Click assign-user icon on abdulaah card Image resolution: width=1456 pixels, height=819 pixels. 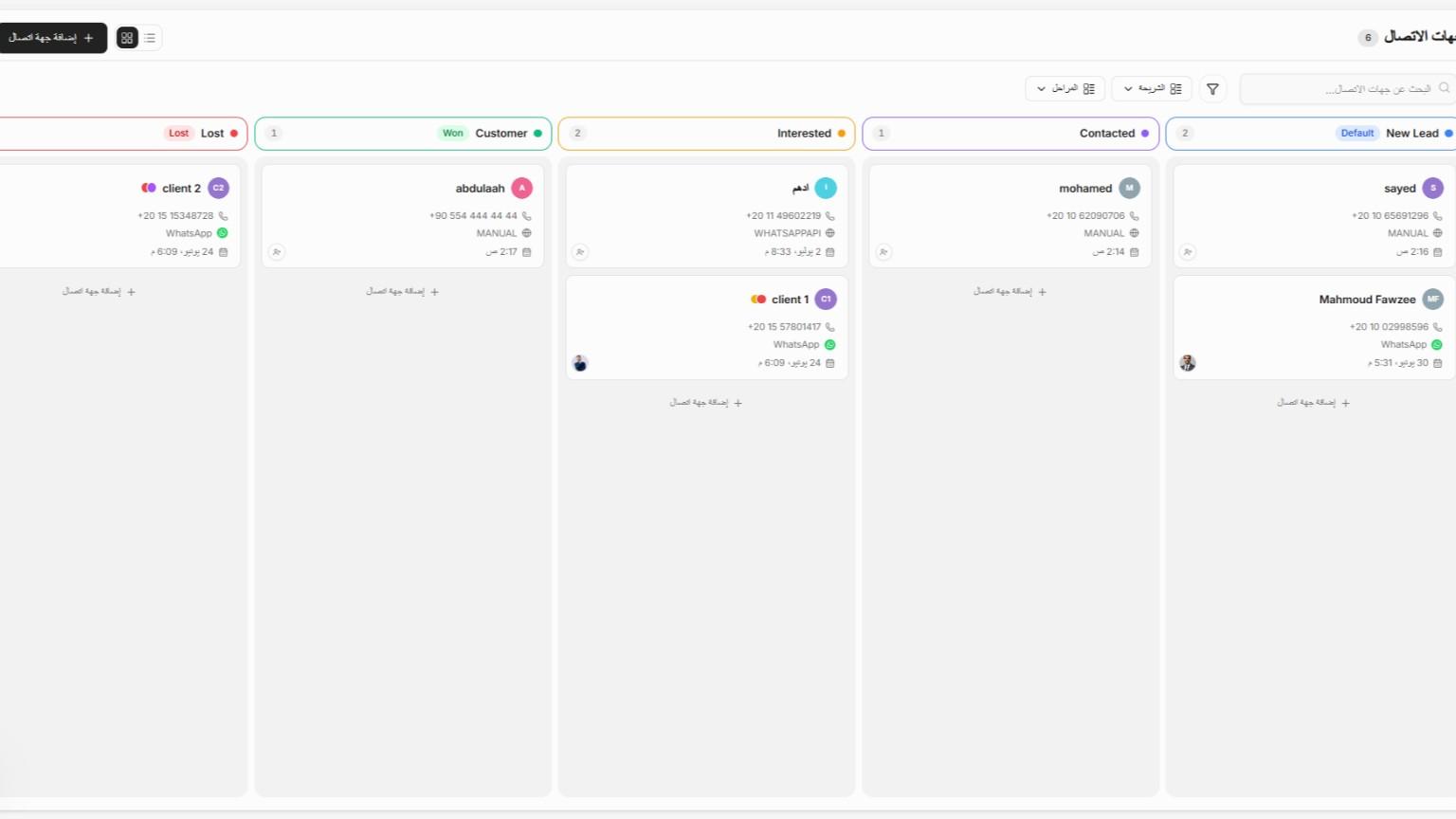pyautogui.click(x=276, y=252)
